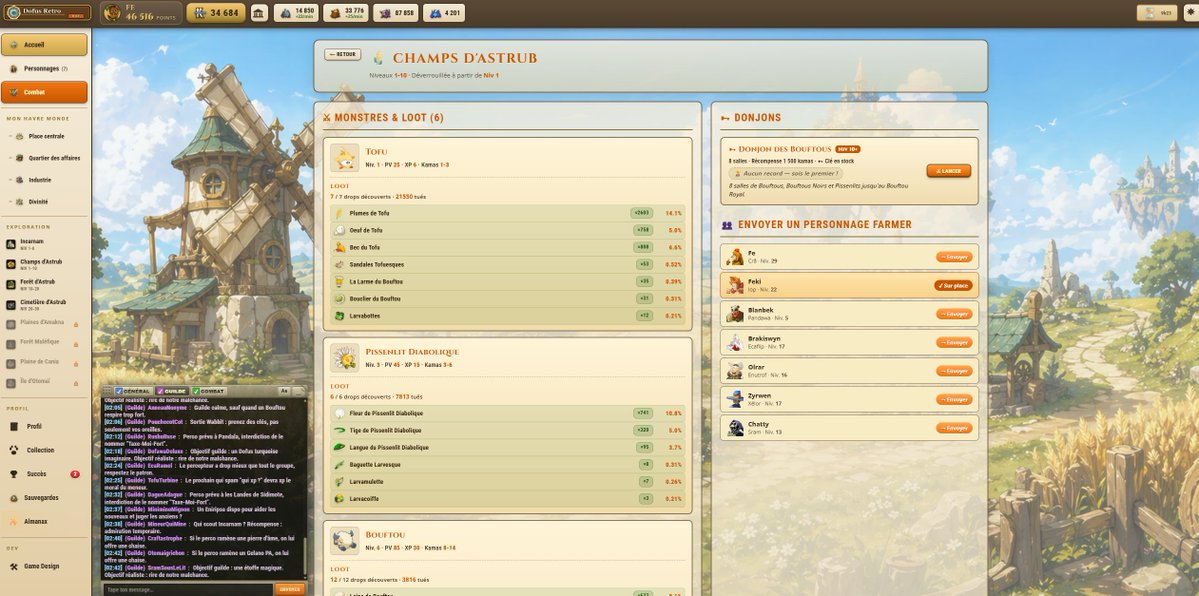
Task: Click Bouclier du Bouftou item icon
Action: tap(340, 298)
